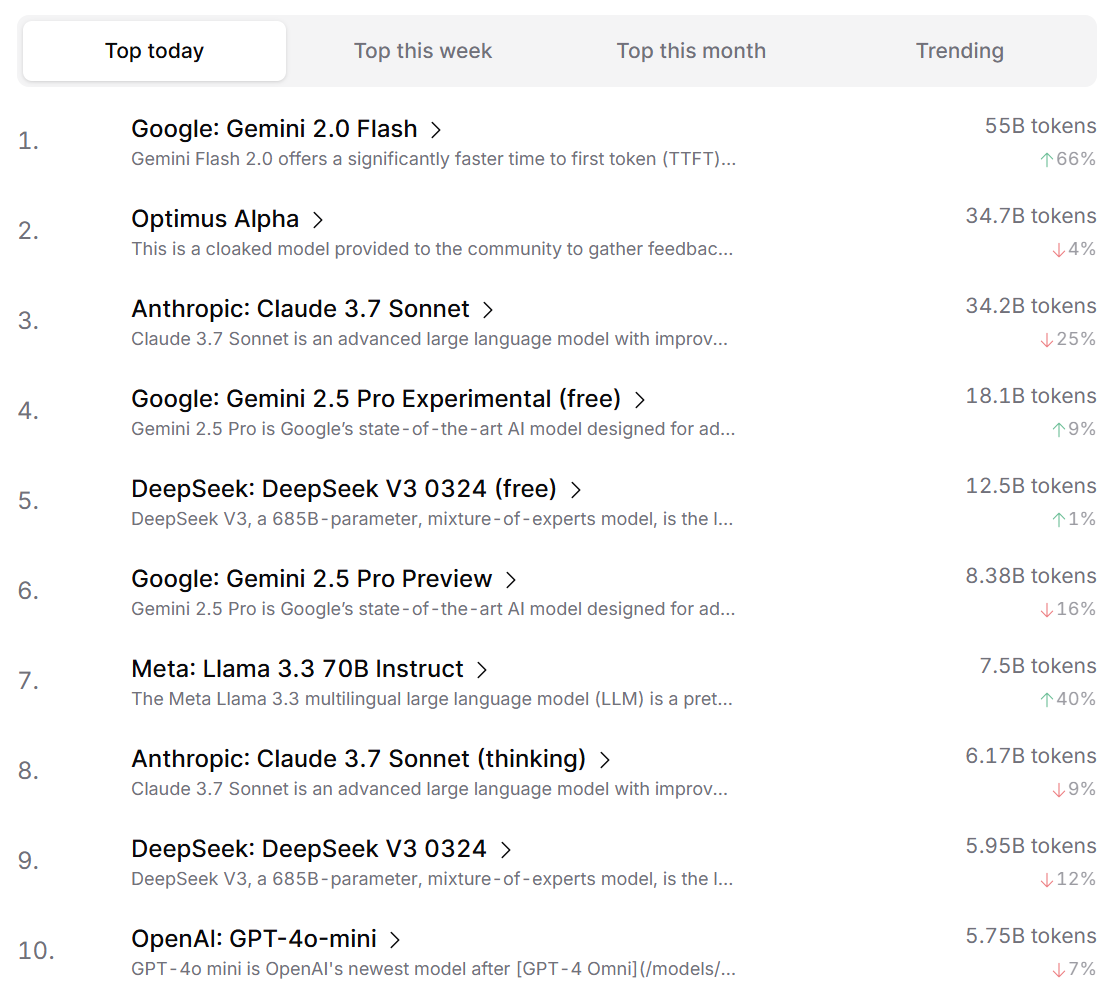Click rank number 1.

coord(28,141)
